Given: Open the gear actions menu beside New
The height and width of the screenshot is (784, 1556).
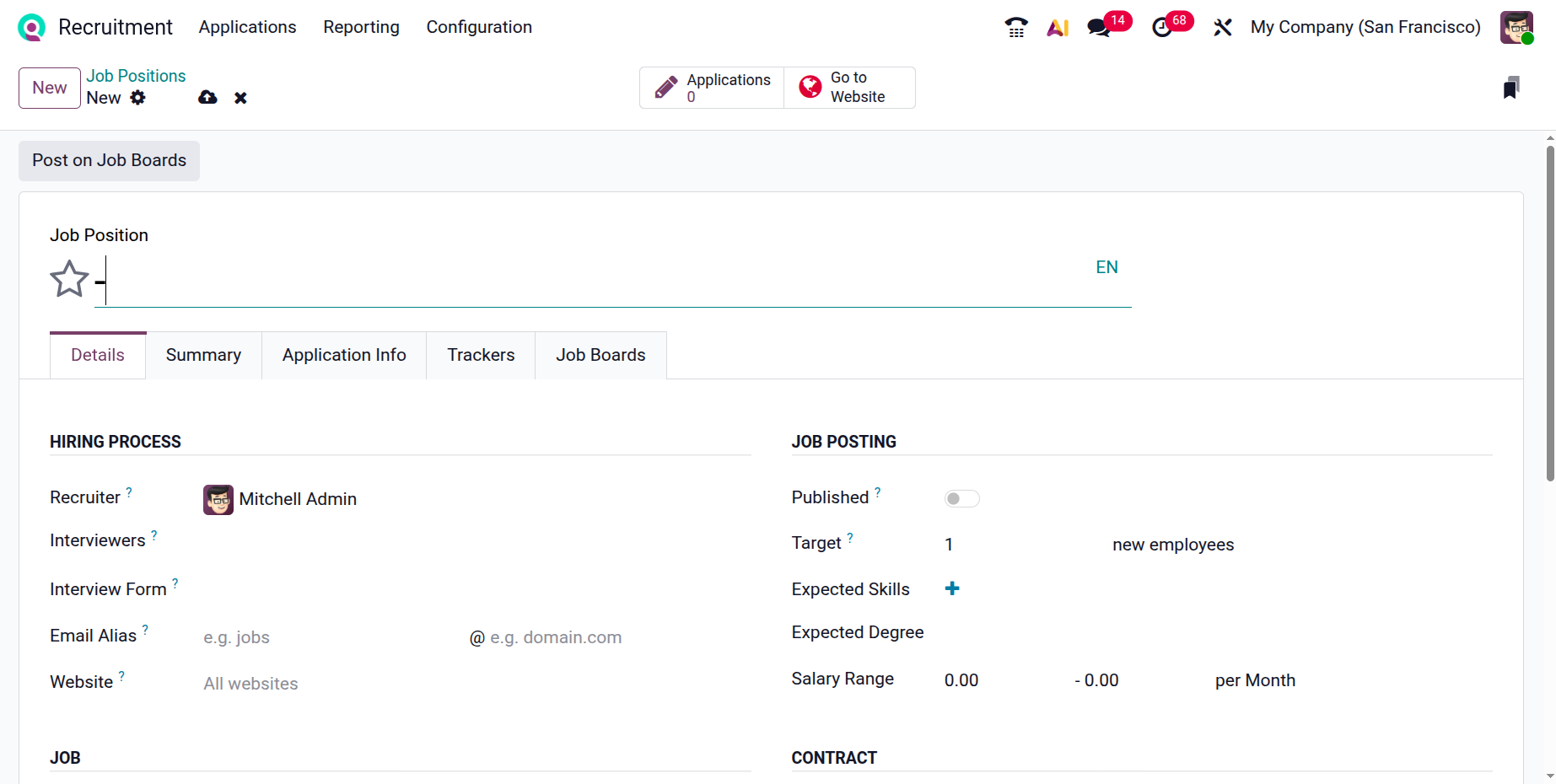Looking at the screenshot, I should 137,98.
